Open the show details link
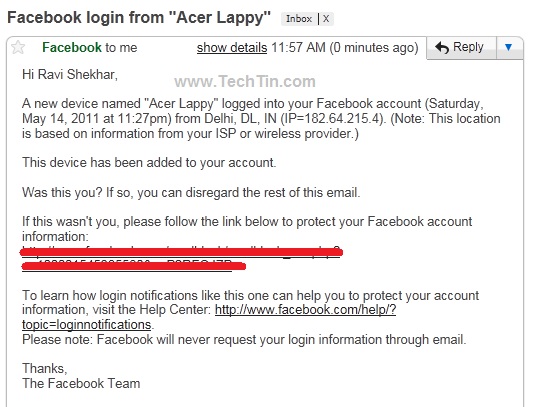 (x=232, y=48)
